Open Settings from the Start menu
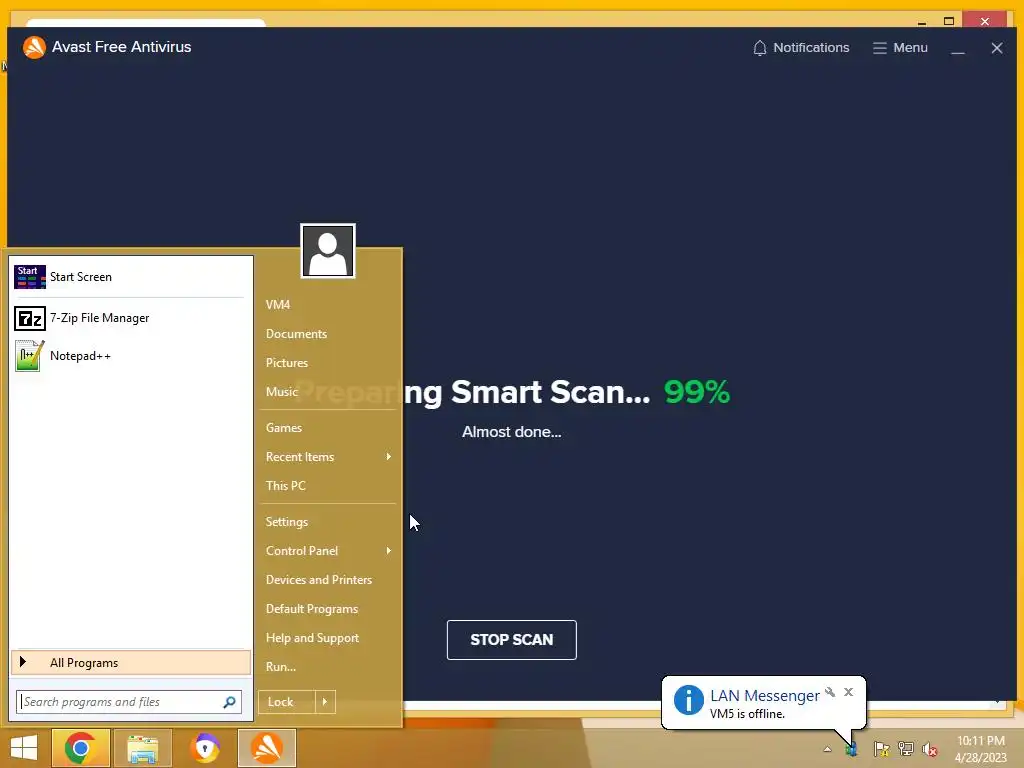This screenshot has height=768, width=1024. 287,522
